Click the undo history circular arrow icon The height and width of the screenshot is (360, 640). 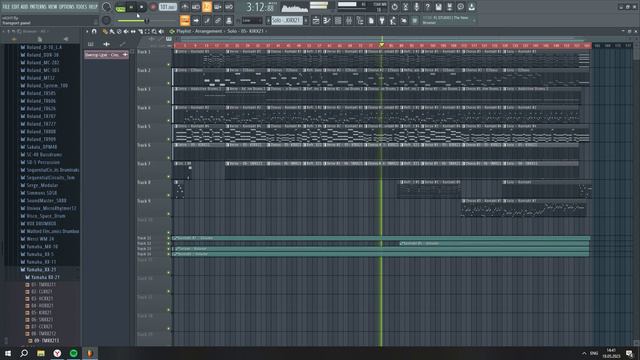point(394,7)
